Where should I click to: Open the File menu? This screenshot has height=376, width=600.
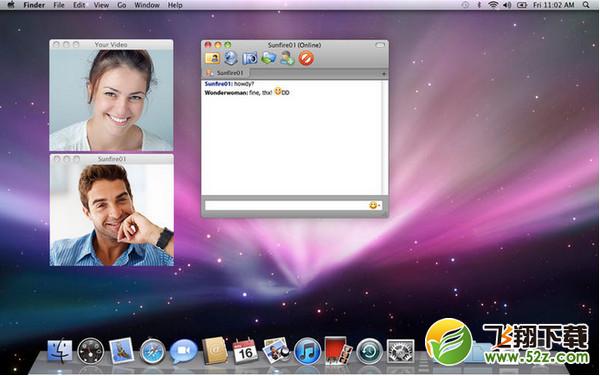tap(59, 5)
